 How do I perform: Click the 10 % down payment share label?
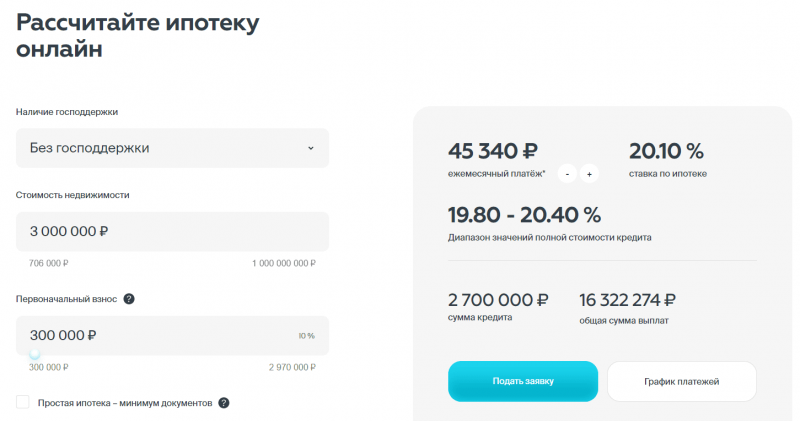306,336
